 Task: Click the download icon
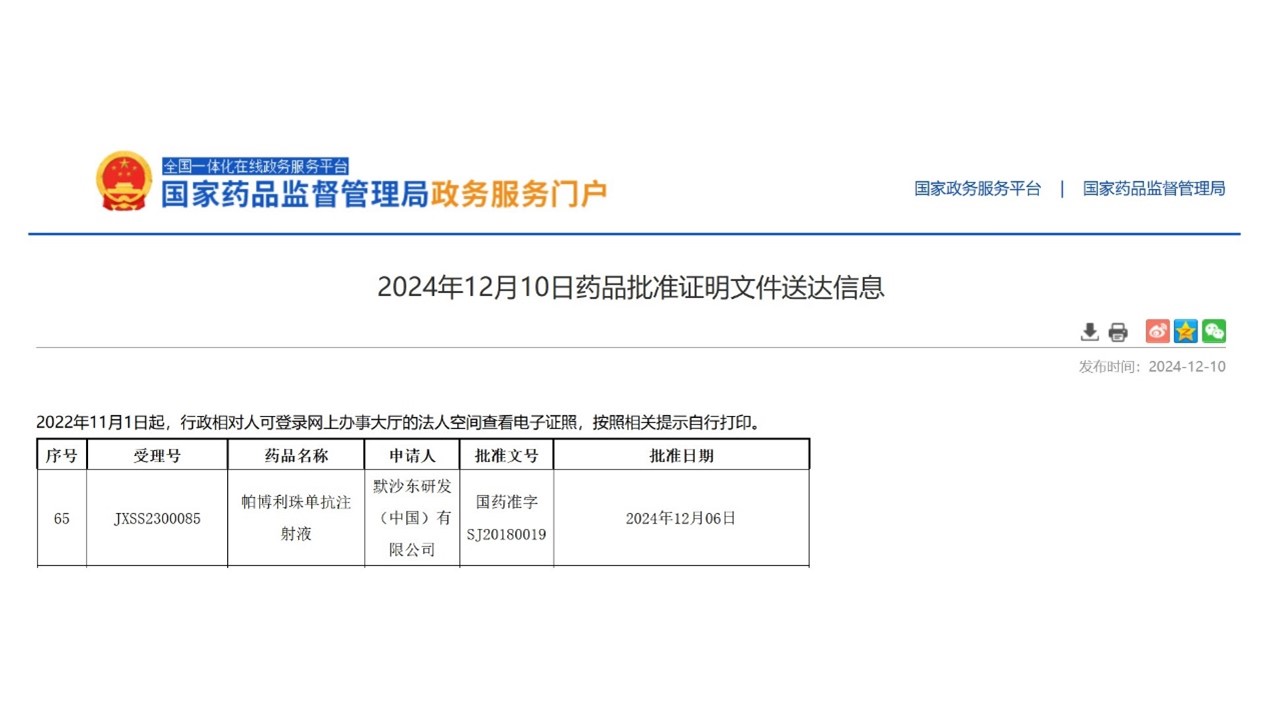coord(1090,332)
